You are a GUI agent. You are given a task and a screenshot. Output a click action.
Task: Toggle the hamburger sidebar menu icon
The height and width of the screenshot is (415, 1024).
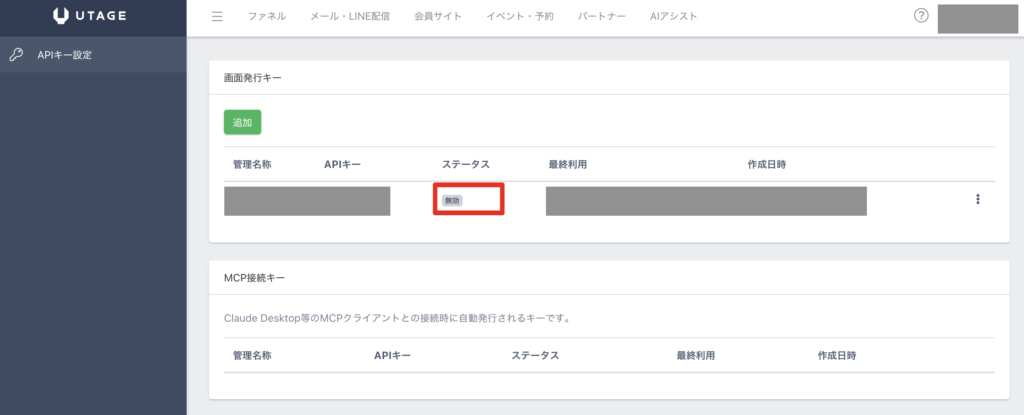click(217, 17)
